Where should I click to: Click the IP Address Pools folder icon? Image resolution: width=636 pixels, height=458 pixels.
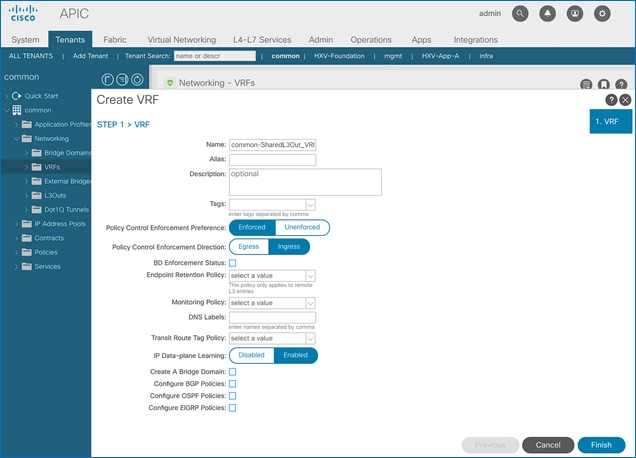[x=27, y=224]
